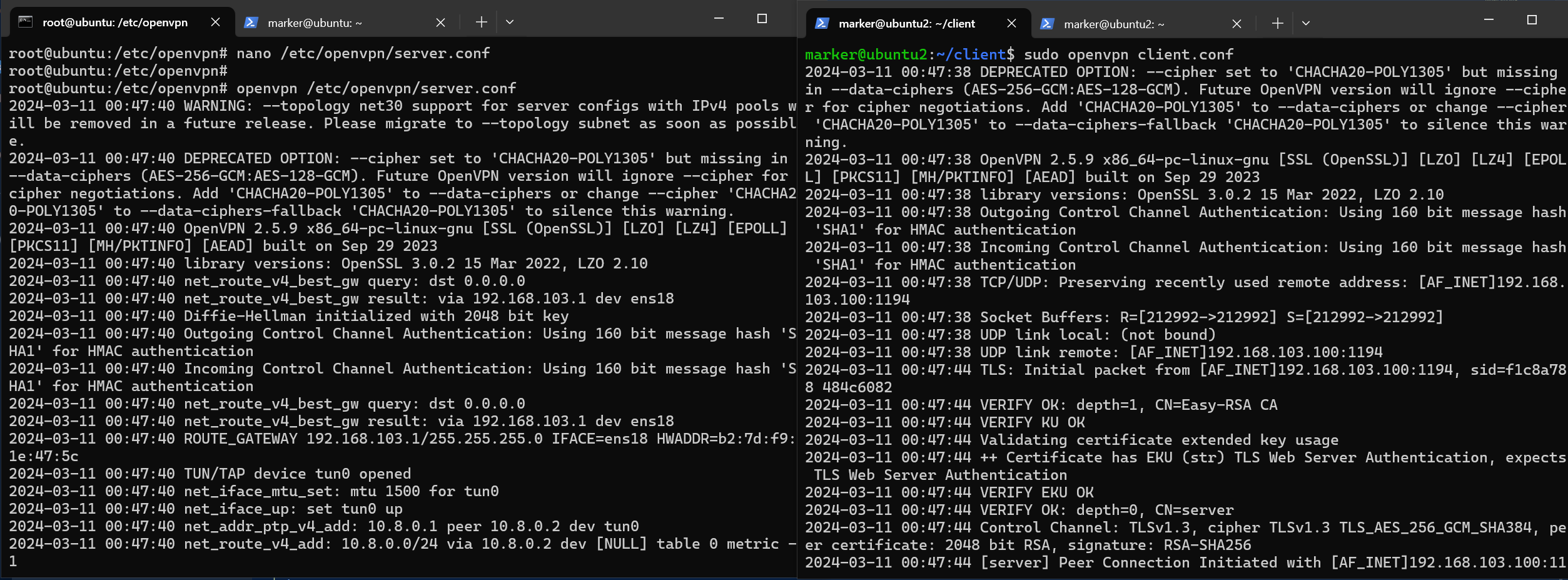Open a new tab in the right terminal window

pos(1277,24)
